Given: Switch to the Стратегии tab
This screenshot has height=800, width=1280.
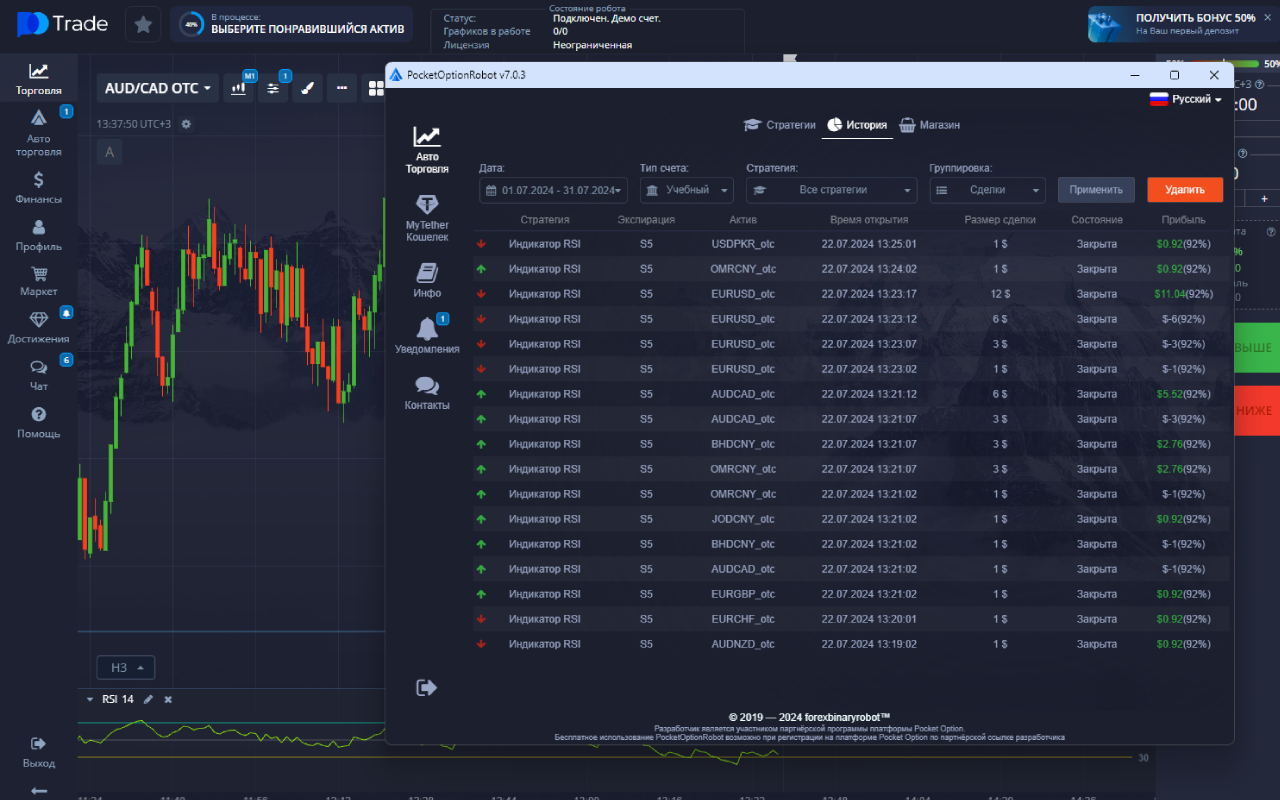Looking at the screenshot, I should 780,125.
